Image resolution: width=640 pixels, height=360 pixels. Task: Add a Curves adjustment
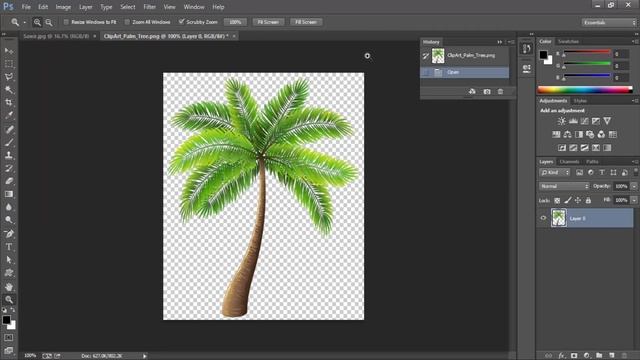pos(584,121)
